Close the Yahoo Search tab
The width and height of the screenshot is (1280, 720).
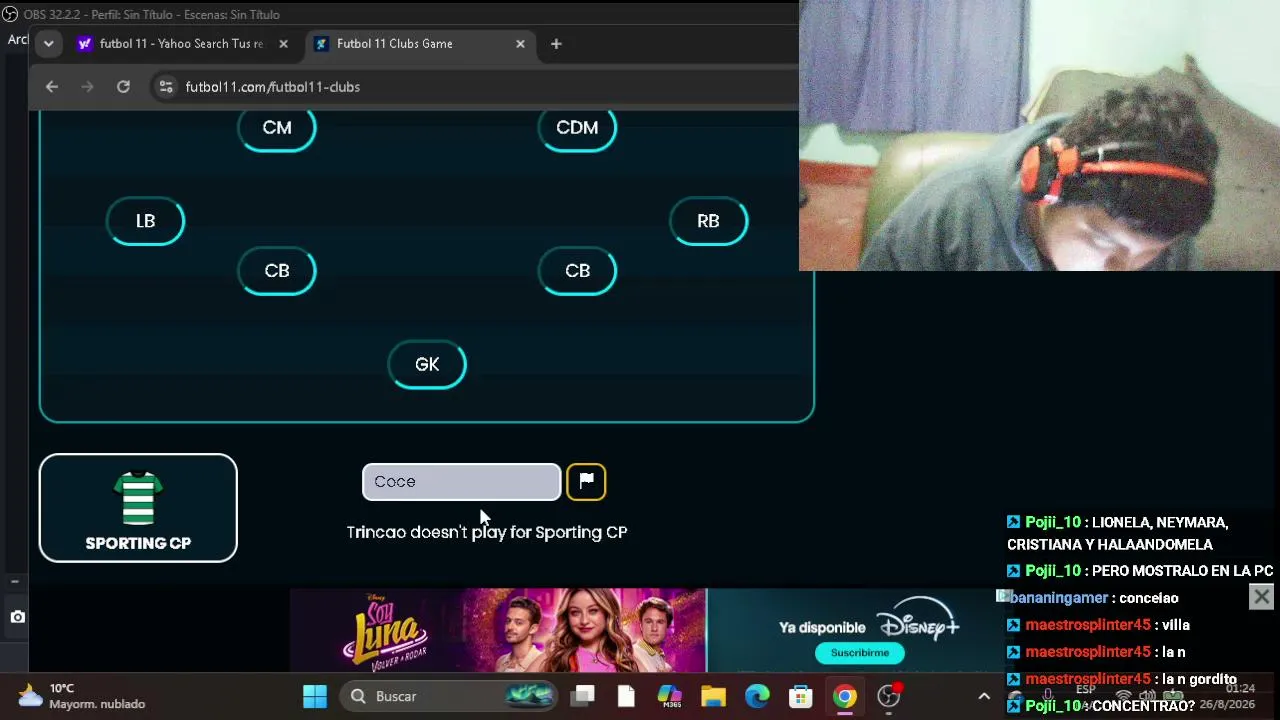tap(283, 44)
